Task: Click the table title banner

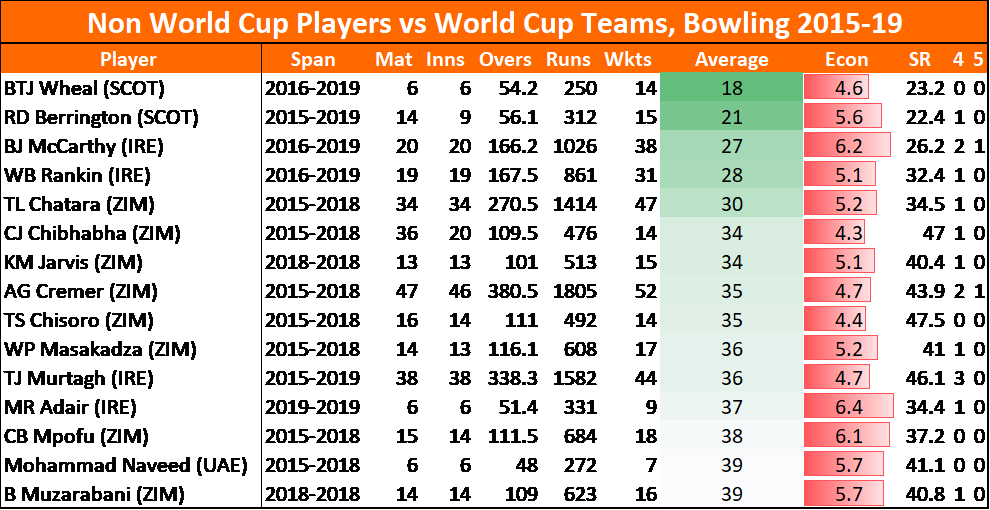Action: [494, 23]
